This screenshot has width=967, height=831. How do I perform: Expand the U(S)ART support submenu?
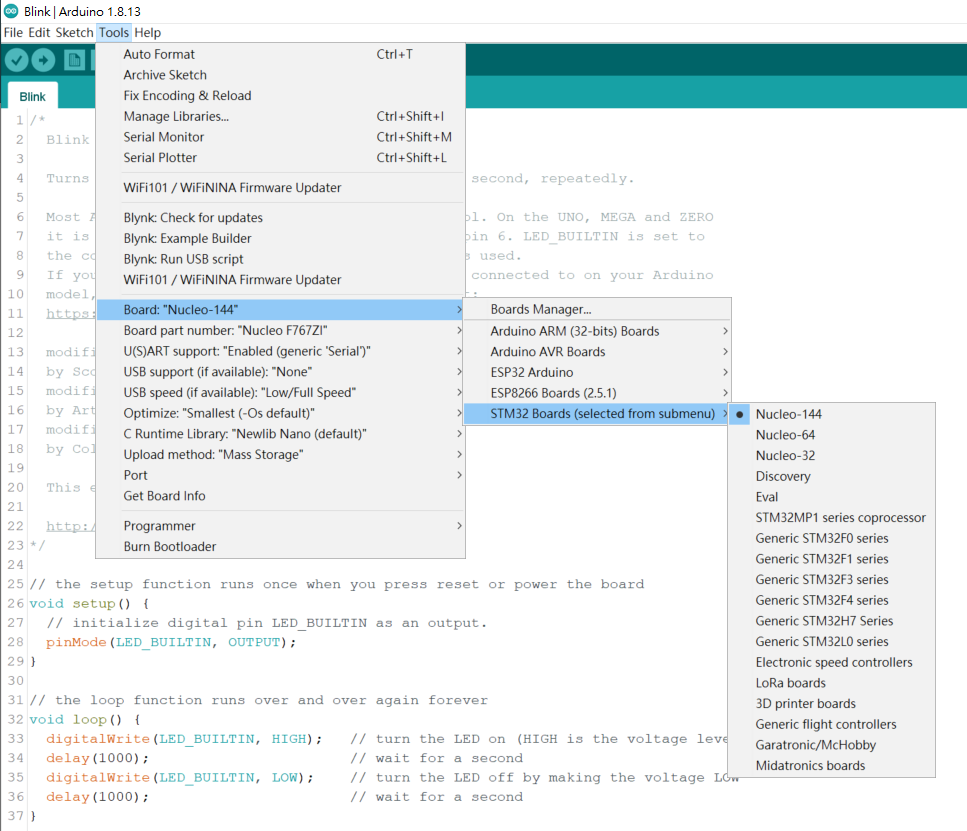pyautogui.click(x=281, y=351)
